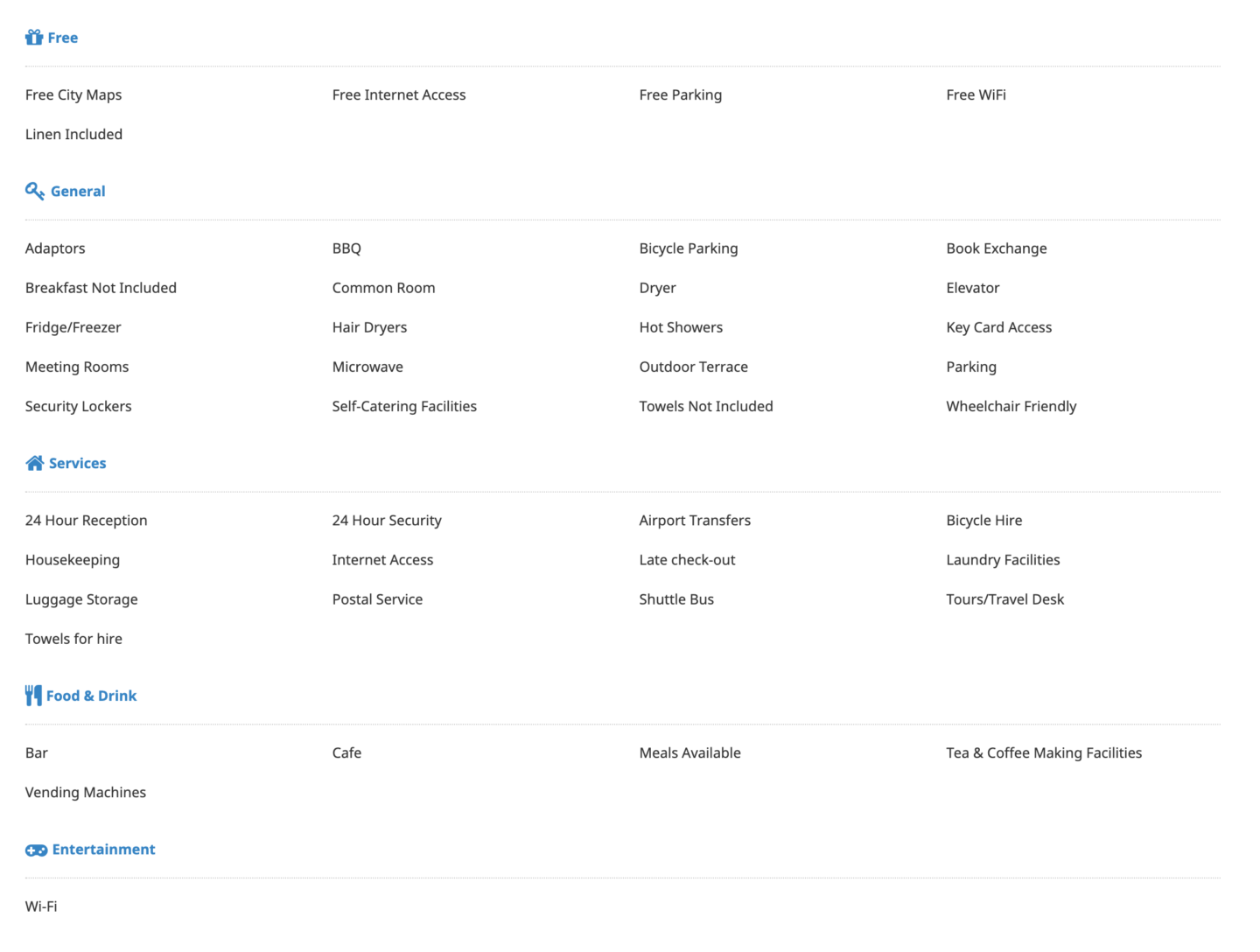Viewport: 1260px width, 952px height.
Task: Click the fork and knife Food & Drink icon
Action: pyautogui.click(x=33, y=696)
